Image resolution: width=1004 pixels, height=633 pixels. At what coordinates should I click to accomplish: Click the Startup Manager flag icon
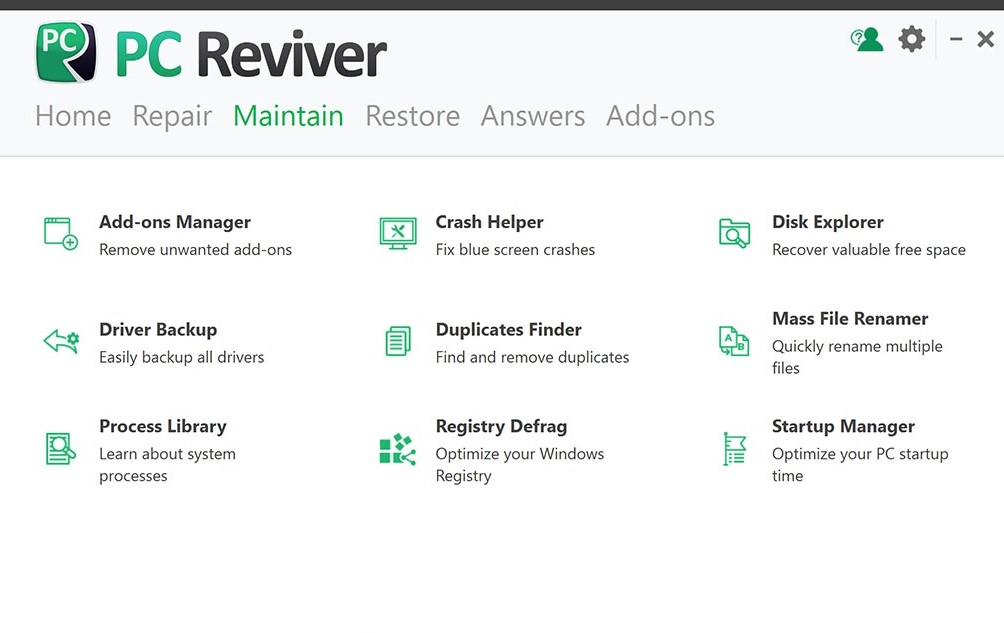[734, 449]
